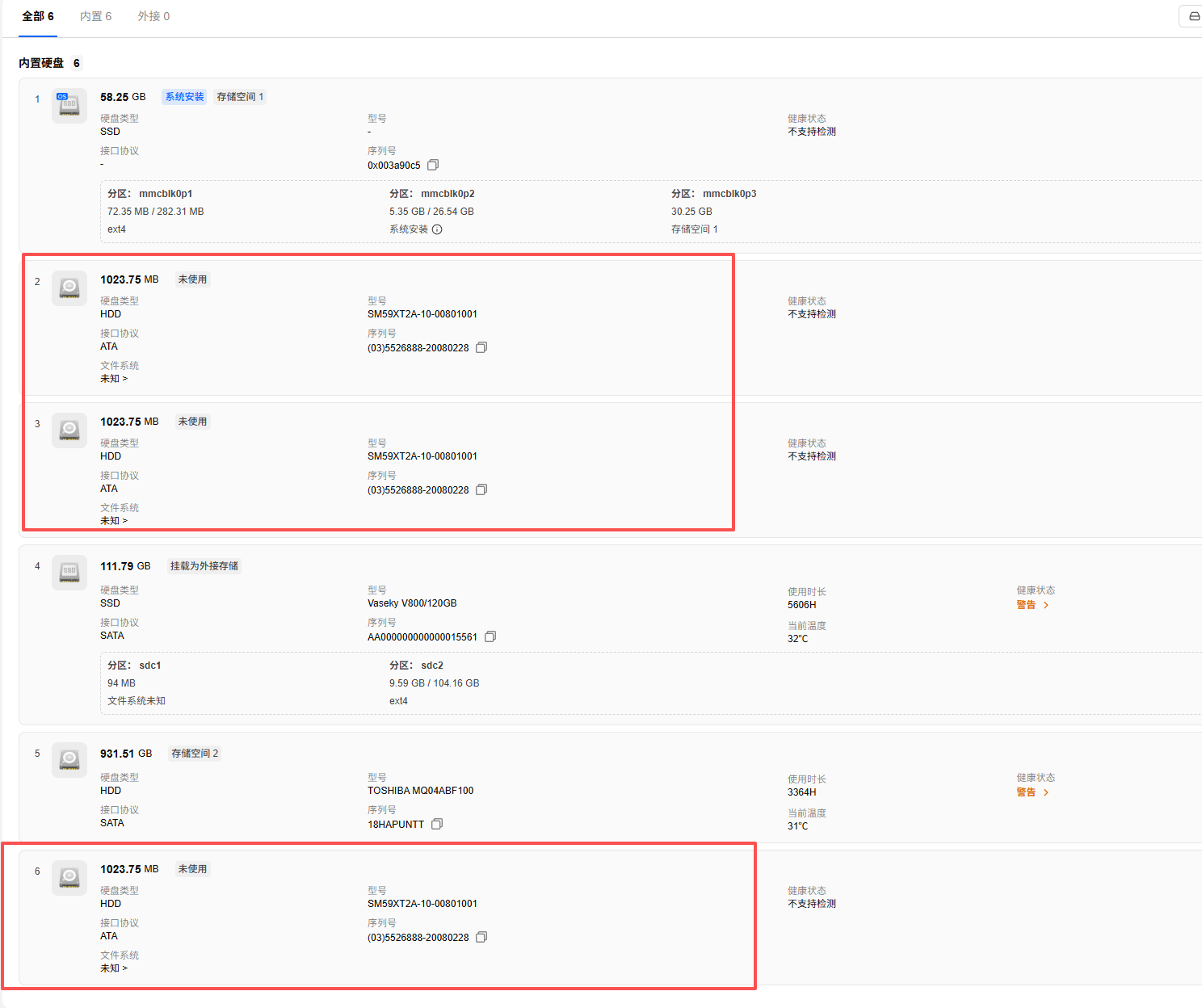Switch to the 全部 6 tab
This screenshot has height=1008, width=1202.
[38, 16]
